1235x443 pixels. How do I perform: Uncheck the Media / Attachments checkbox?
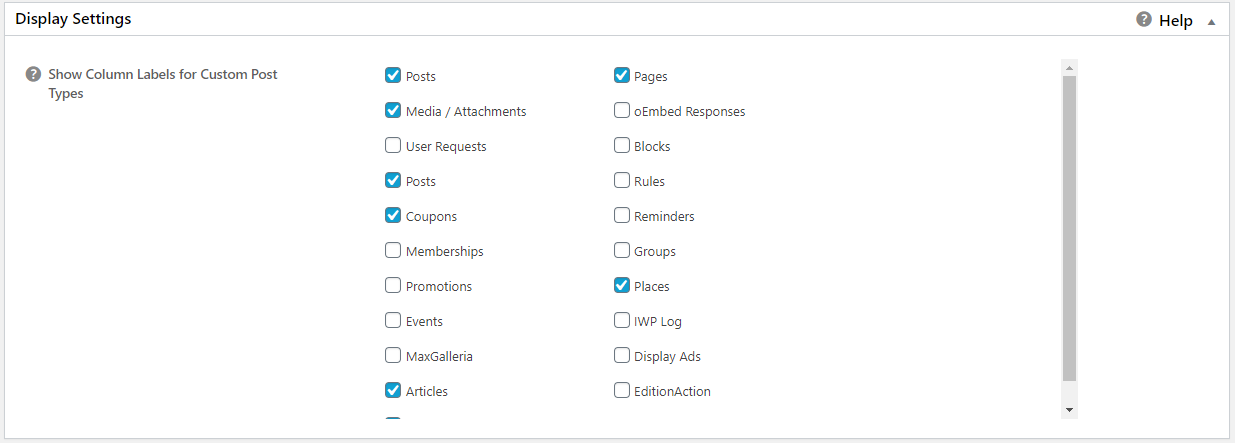click(393, 111)
